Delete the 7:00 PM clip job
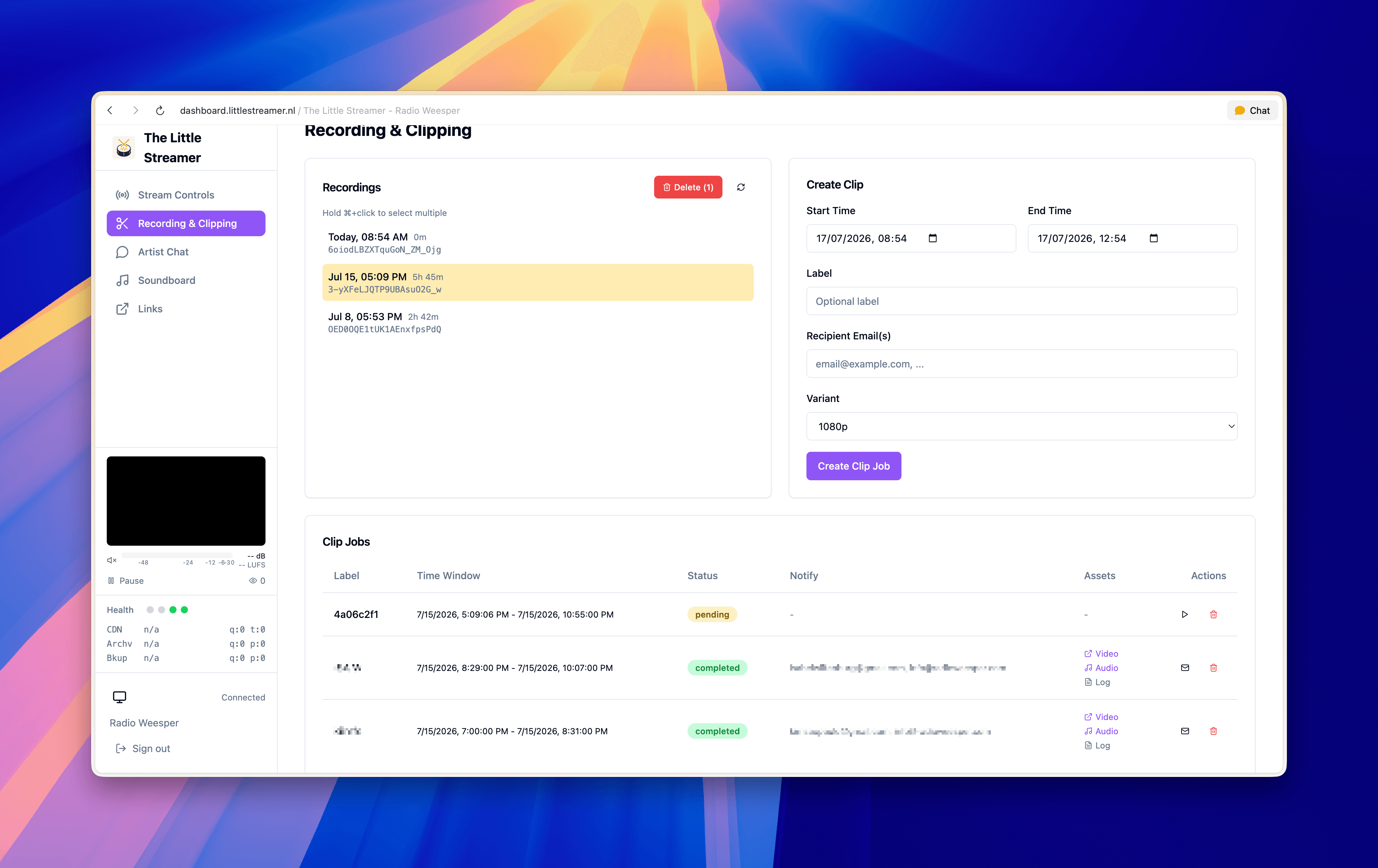The width and height of the screenshot is (1378, 868). pos(1213,731)
